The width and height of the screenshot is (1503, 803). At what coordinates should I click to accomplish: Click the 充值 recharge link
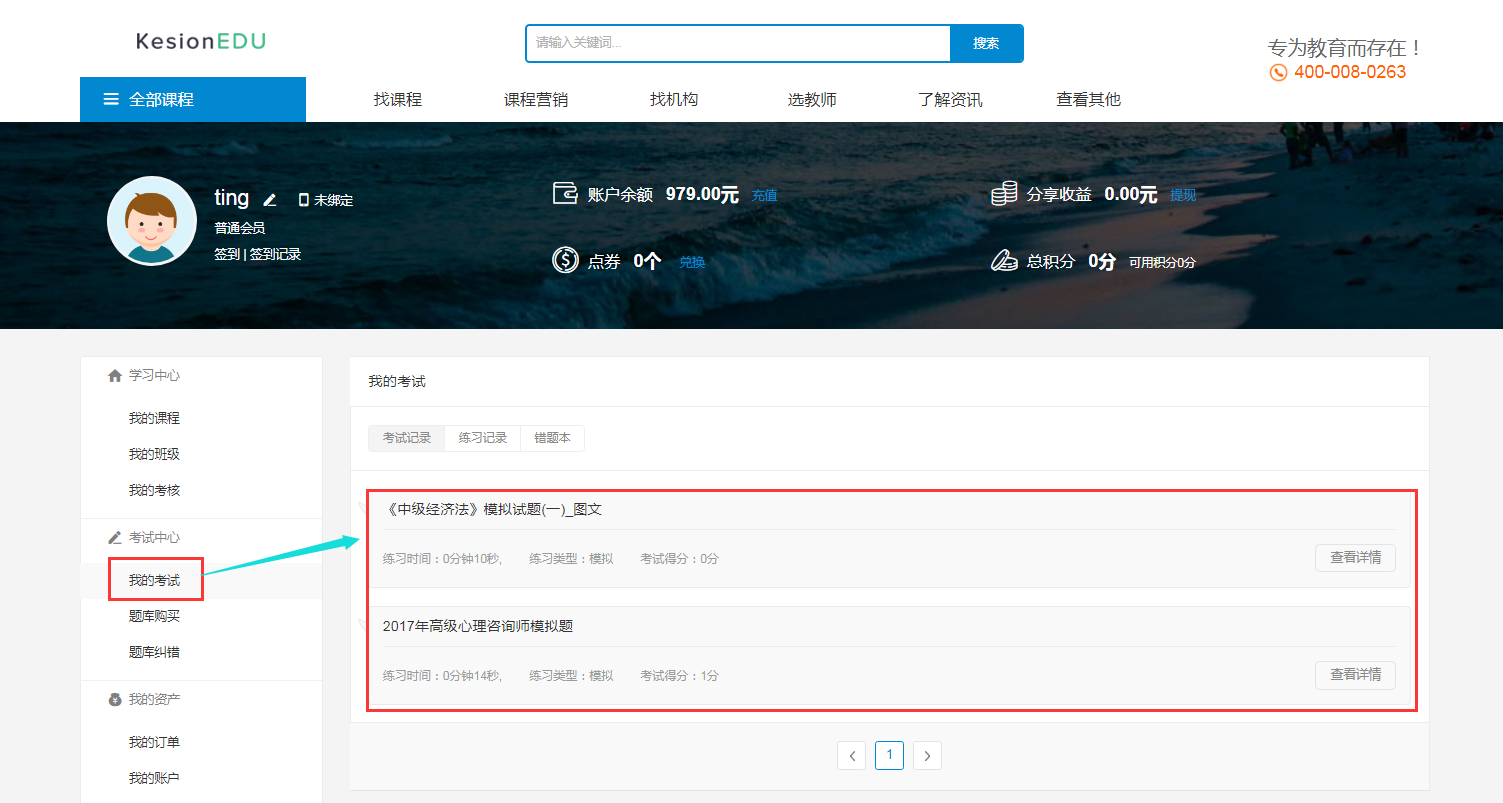coord(764,196)
